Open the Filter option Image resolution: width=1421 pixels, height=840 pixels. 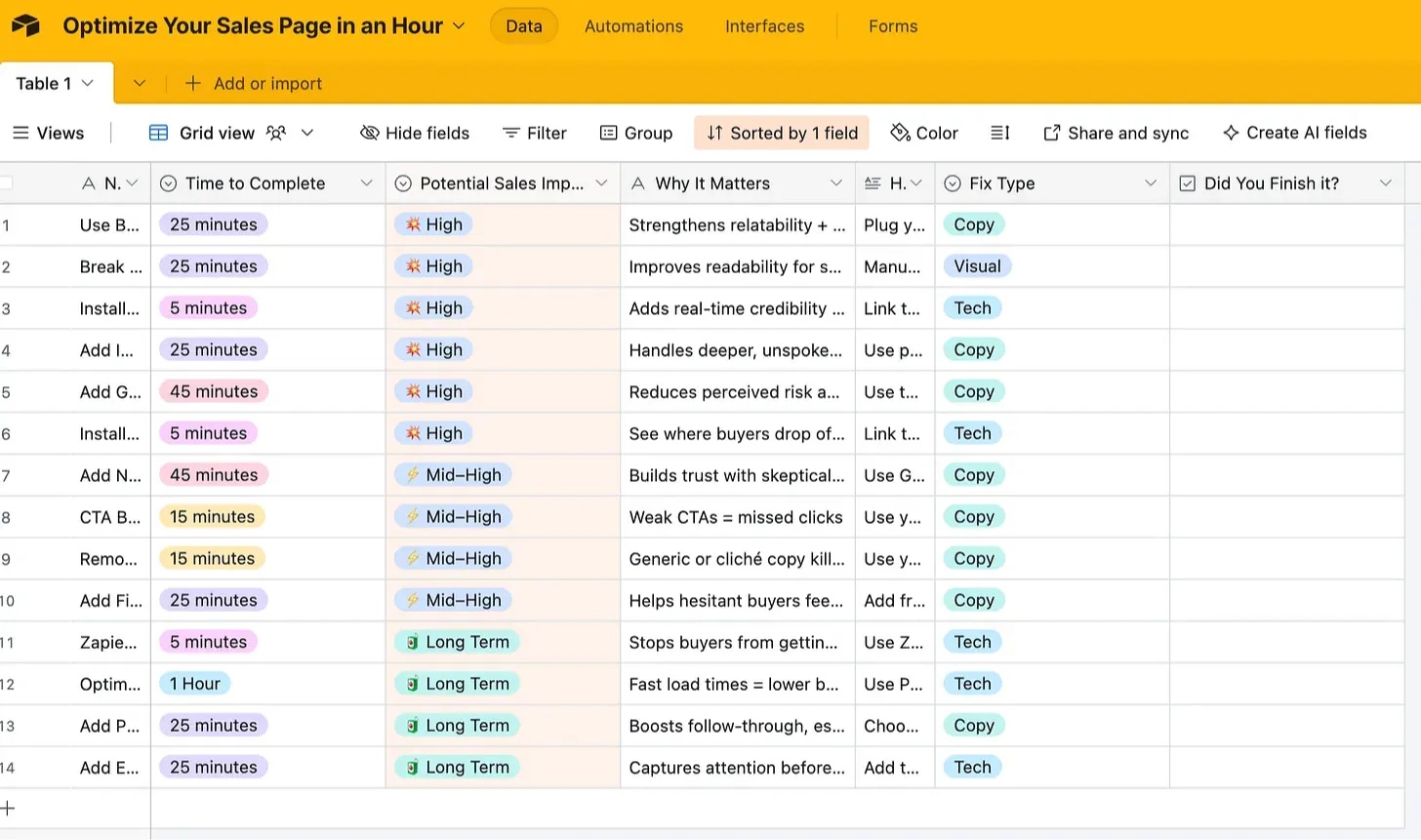point(534,133)
